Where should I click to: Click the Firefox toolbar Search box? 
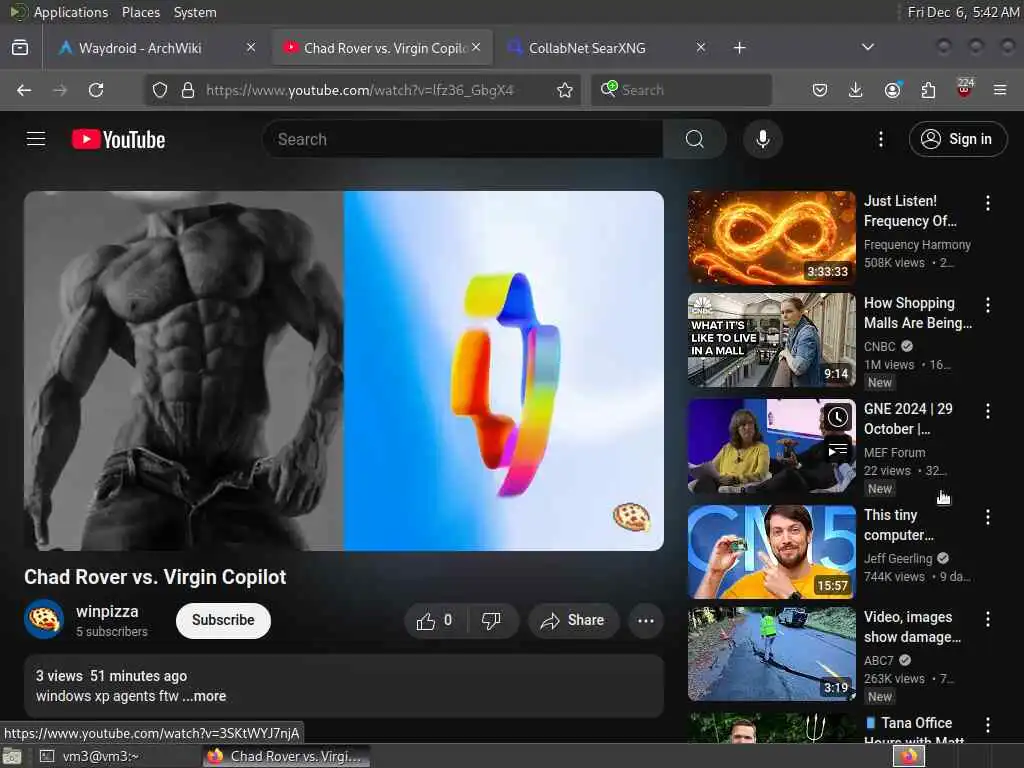click(681, 90)
